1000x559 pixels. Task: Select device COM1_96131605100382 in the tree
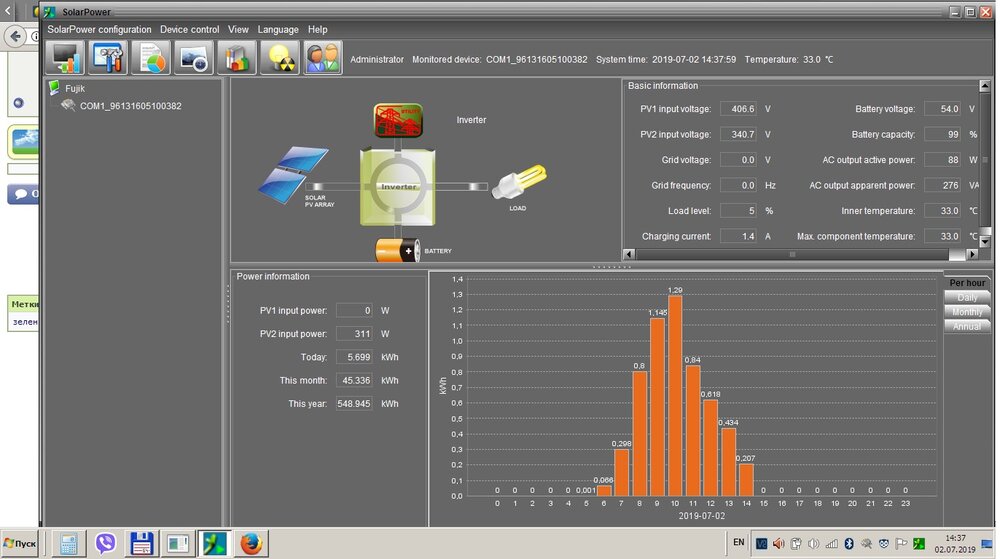click(130, 105)
